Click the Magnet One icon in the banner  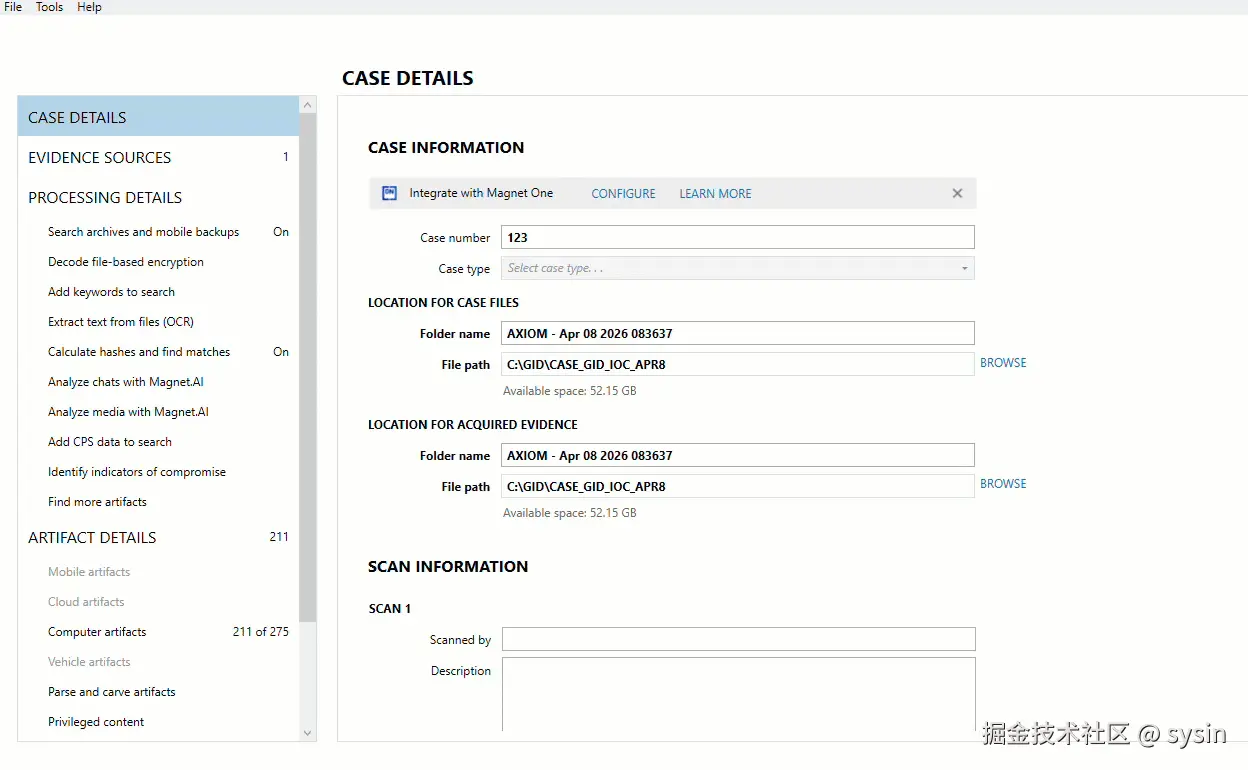coord(388,193)
